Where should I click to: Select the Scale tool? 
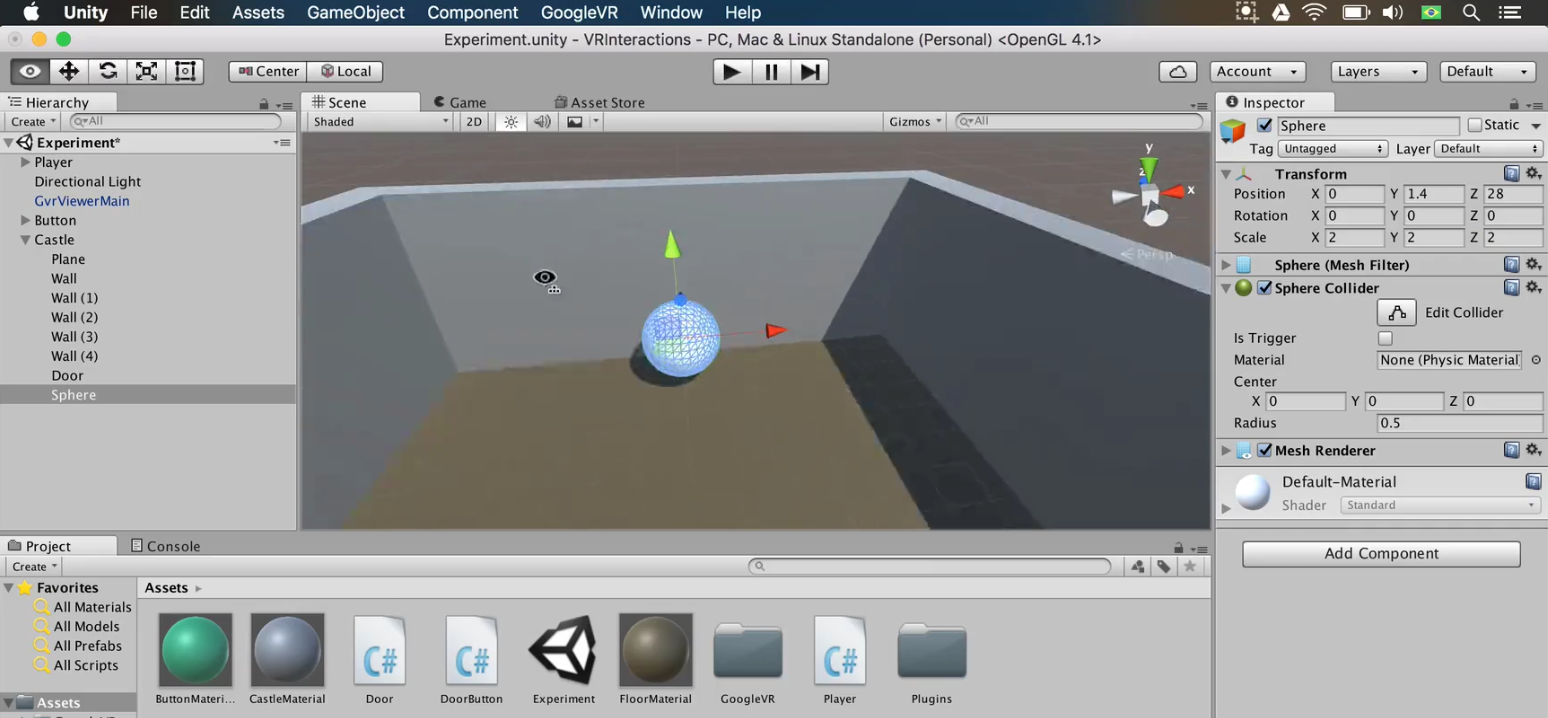click(145, 71)
